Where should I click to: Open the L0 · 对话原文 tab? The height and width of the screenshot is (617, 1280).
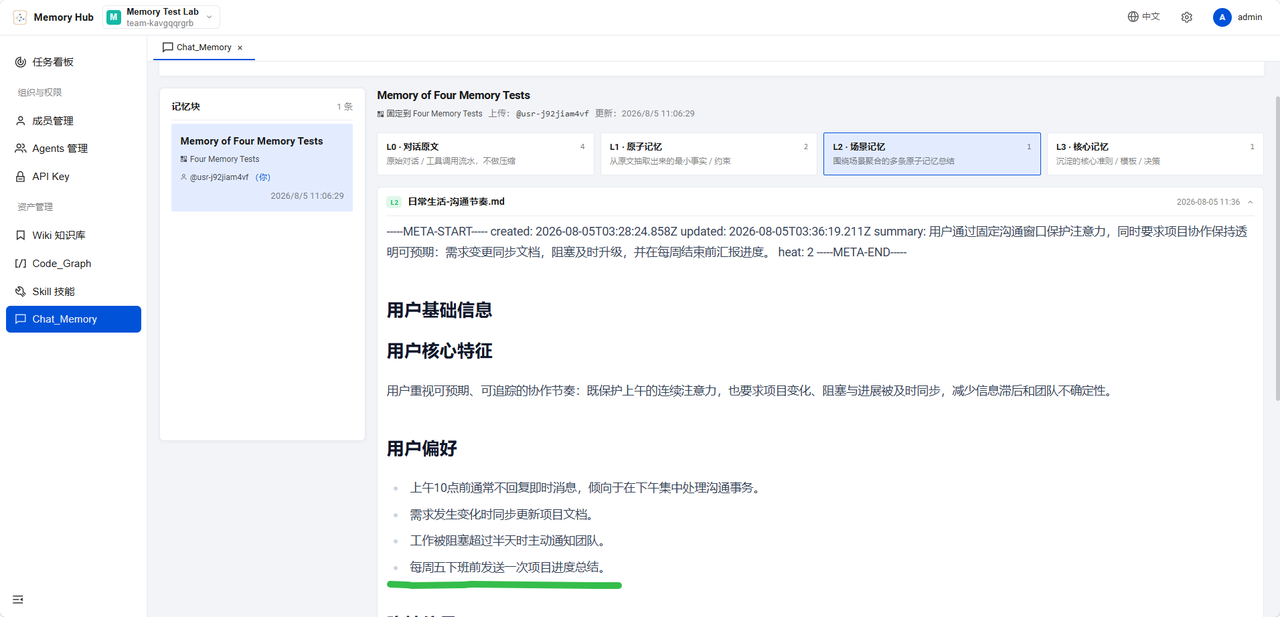click(485, 153)
